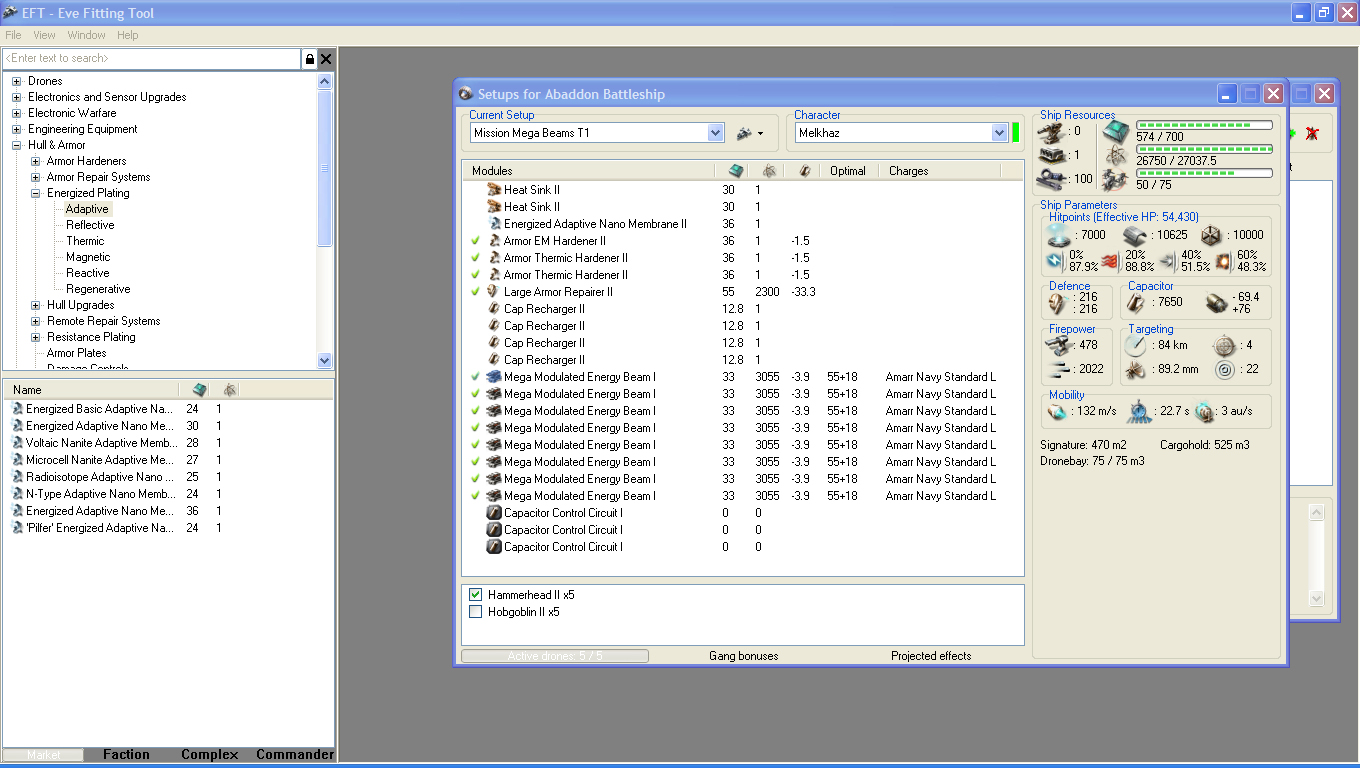Screen dimensions: 1360x768
Task: Click the drone bandwidth icon beside 50 / 75
Action: 1117,179
